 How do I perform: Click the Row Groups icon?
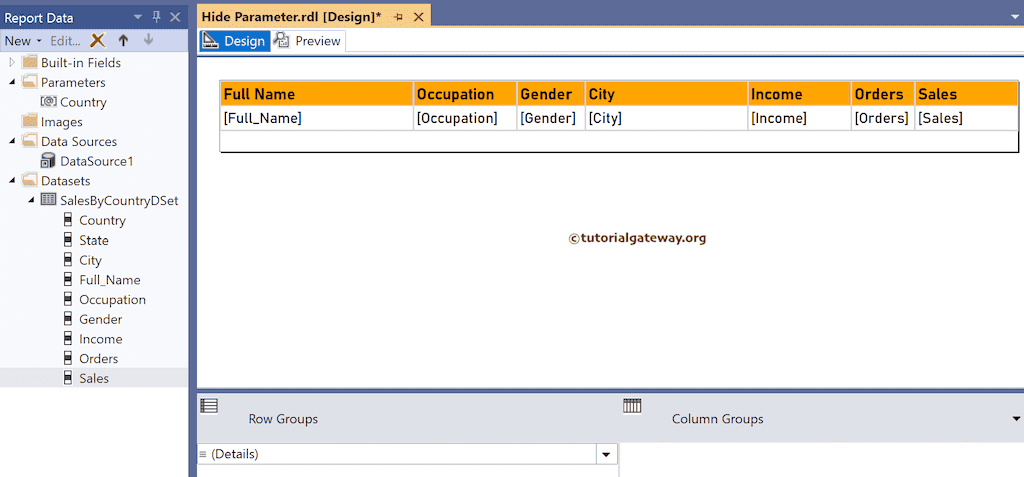click(208, 405)
